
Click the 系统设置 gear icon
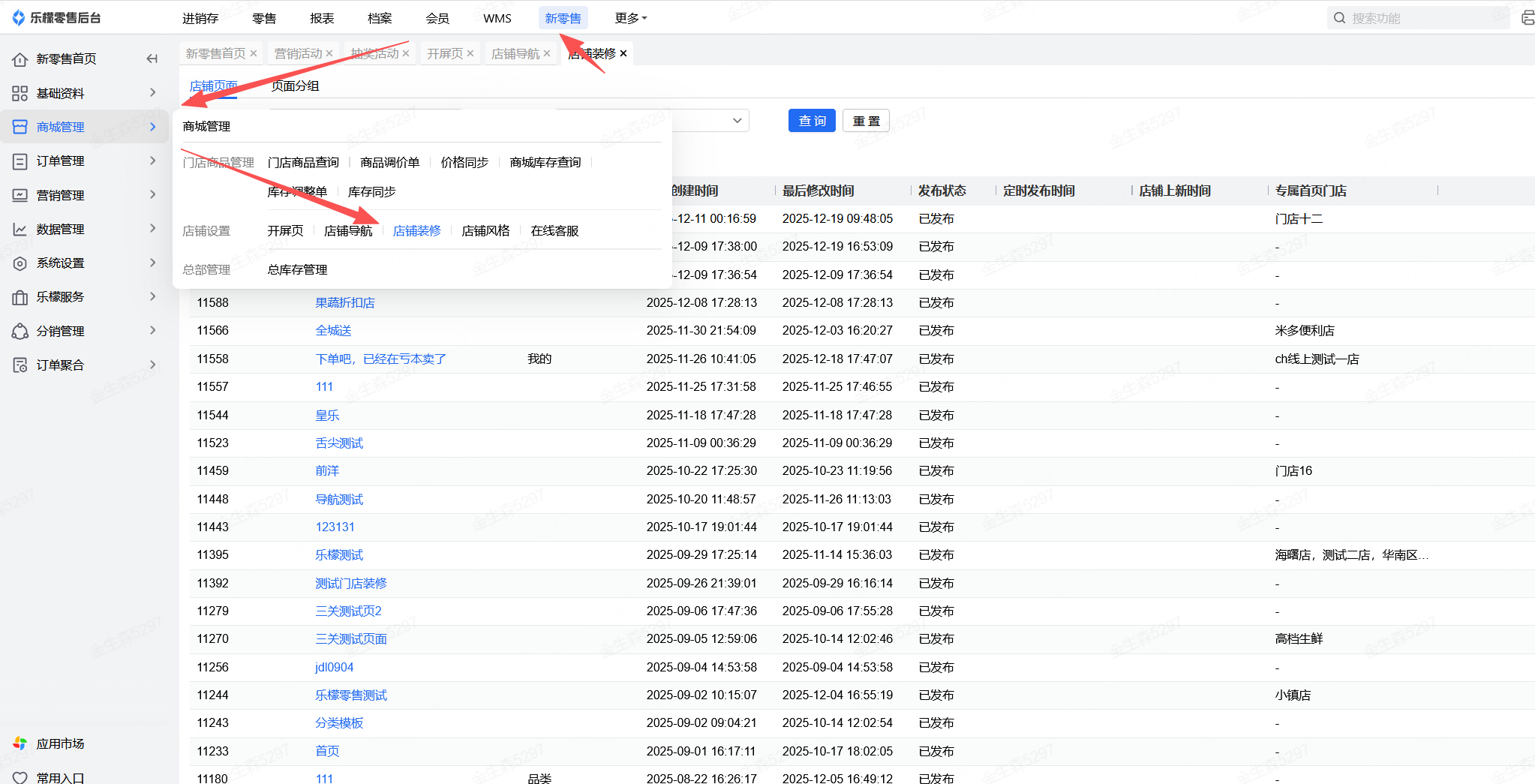coord(20,263)
